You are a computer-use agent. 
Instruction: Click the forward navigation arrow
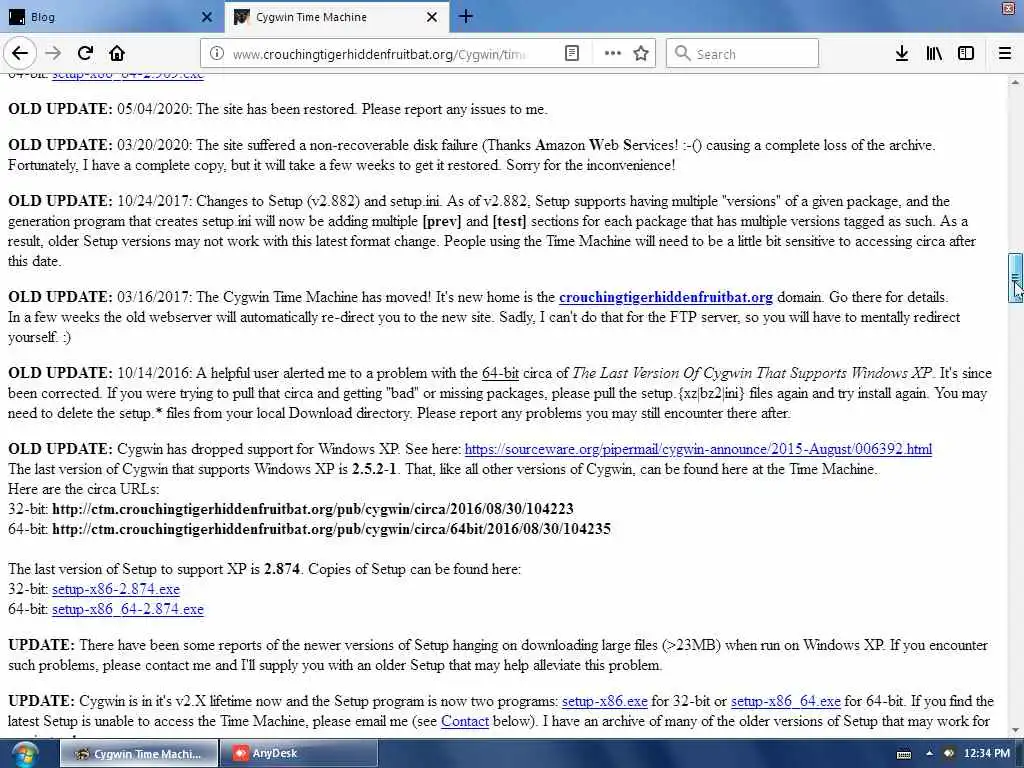click(54, 54)
